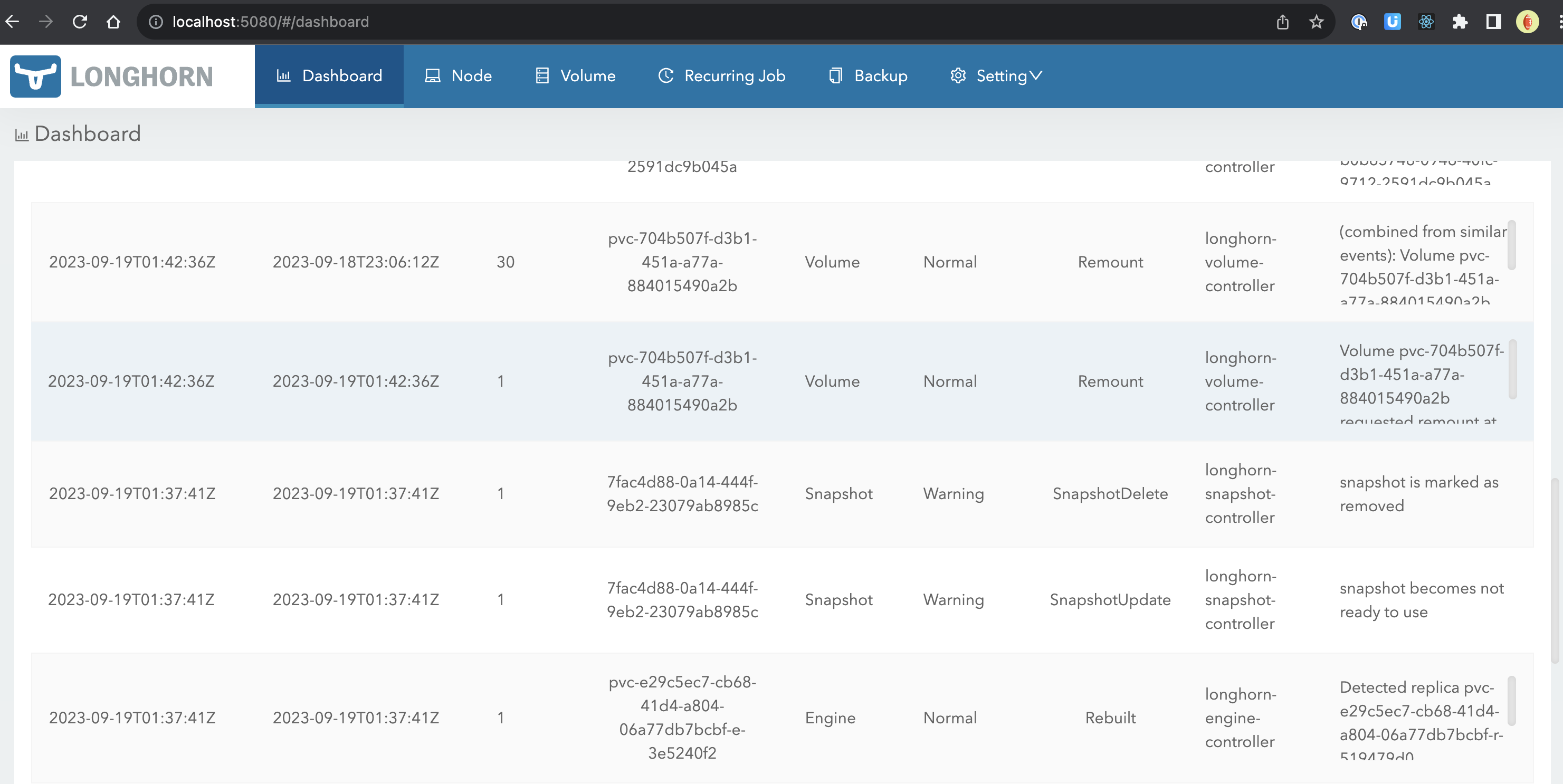Click the share icon in the address bar
This screenshot has height=784, width=1563.
(x=1282, y=21)
